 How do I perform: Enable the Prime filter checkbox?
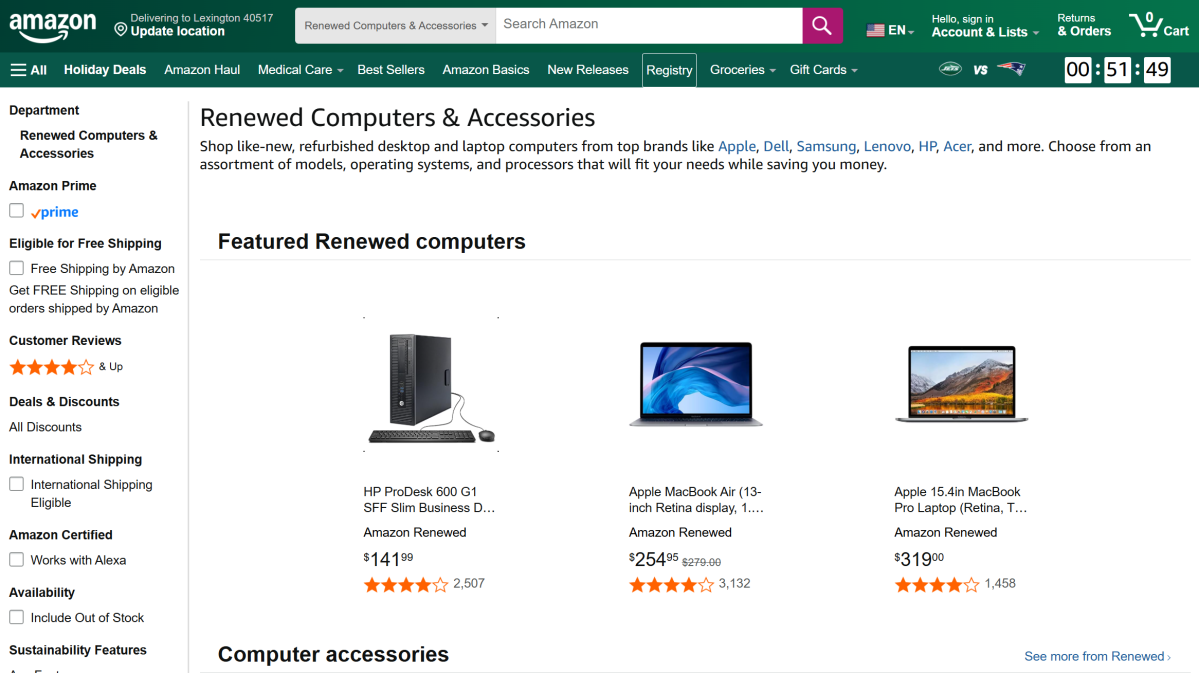coord(17,211)
